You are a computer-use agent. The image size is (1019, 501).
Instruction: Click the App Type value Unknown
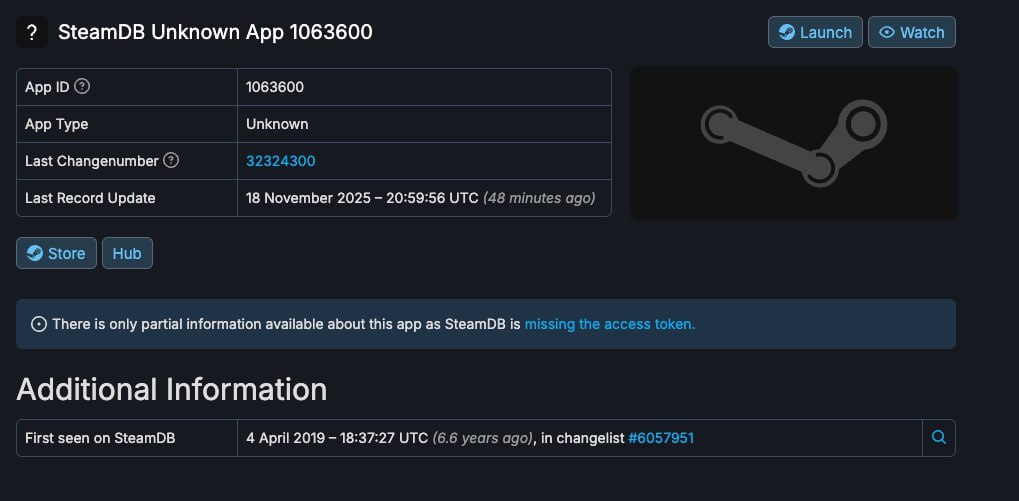tap(277, 124)
